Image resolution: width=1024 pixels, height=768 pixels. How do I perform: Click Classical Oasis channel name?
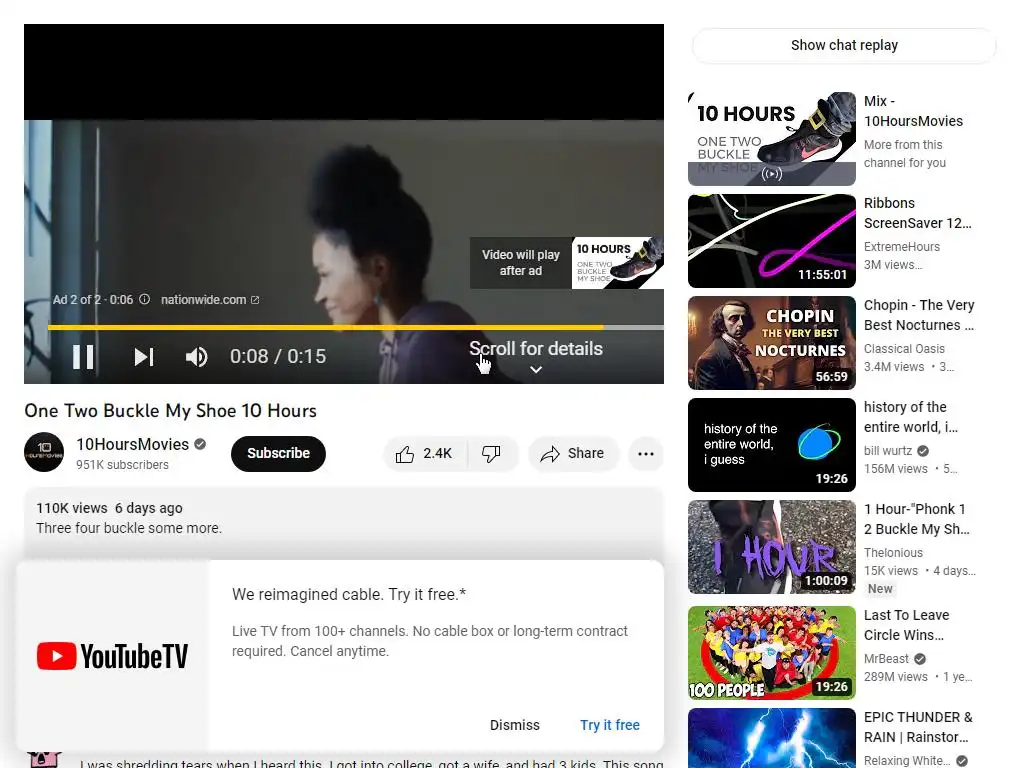click(x=904, y=349)
